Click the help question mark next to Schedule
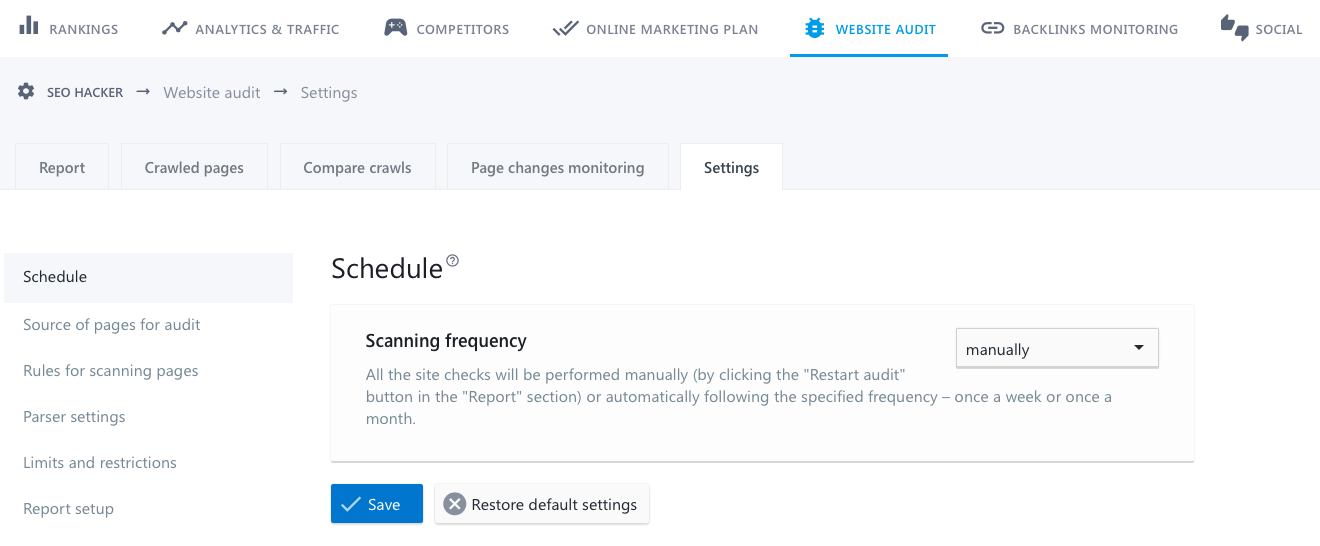The width and height of the screenshot is (1320, 546). [453, 261]
